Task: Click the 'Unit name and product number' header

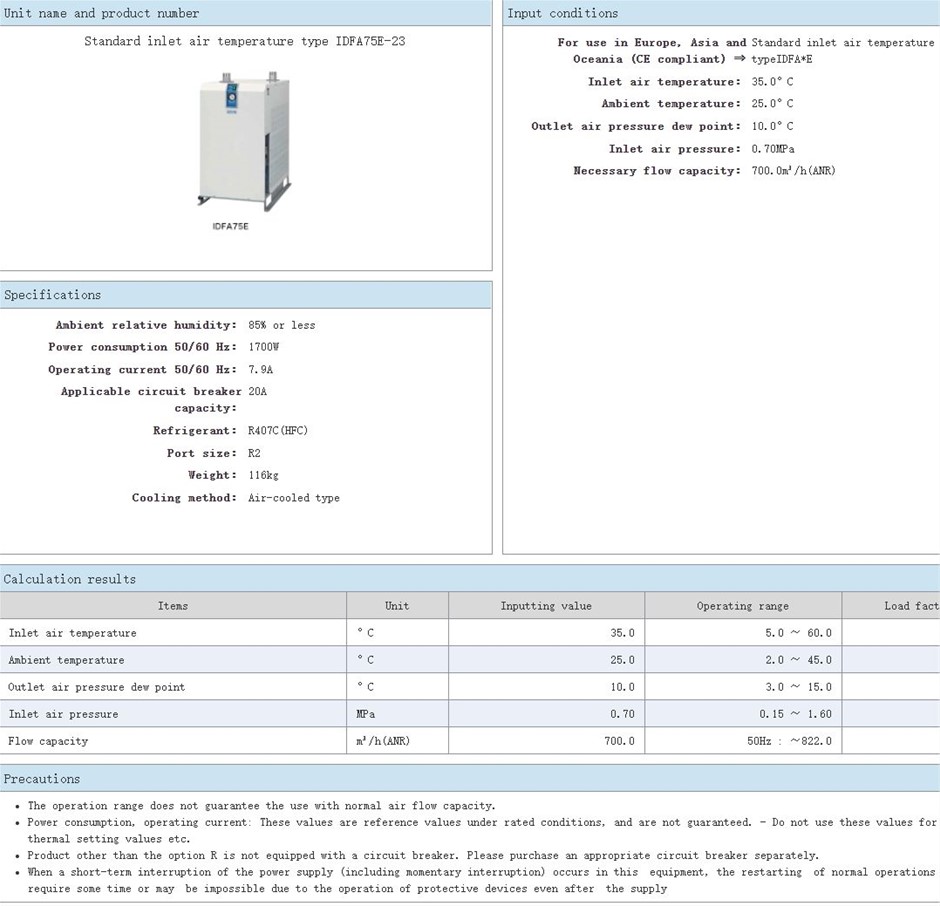Action: (x=102, y=13)
